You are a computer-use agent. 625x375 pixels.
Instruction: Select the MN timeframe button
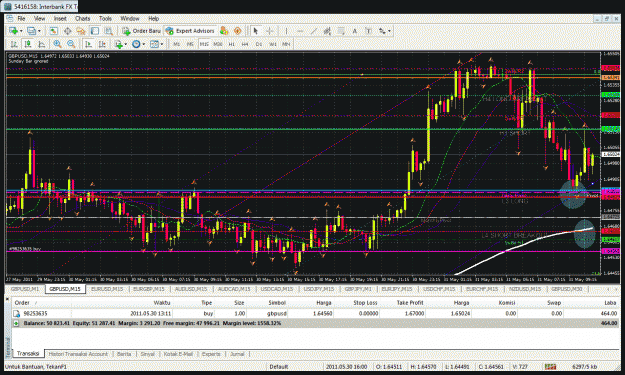pyautogui.click(x=286, y=44)
